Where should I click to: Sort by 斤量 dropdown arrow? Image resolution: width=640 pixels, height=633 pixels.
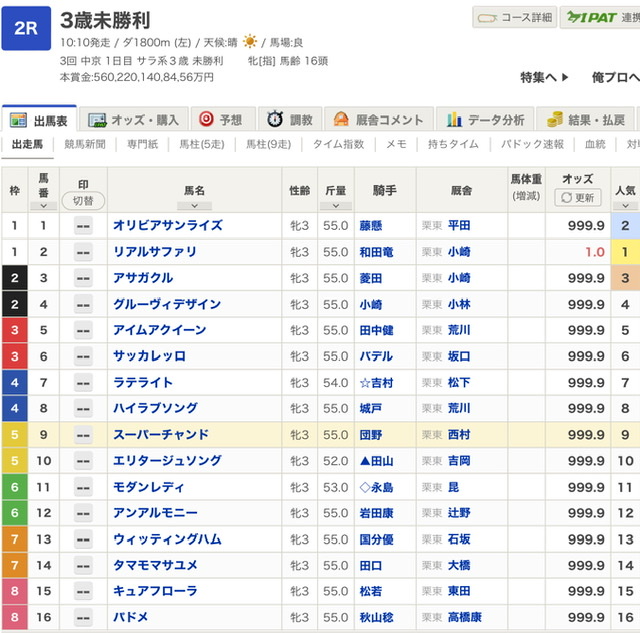(x=335, y=205)
